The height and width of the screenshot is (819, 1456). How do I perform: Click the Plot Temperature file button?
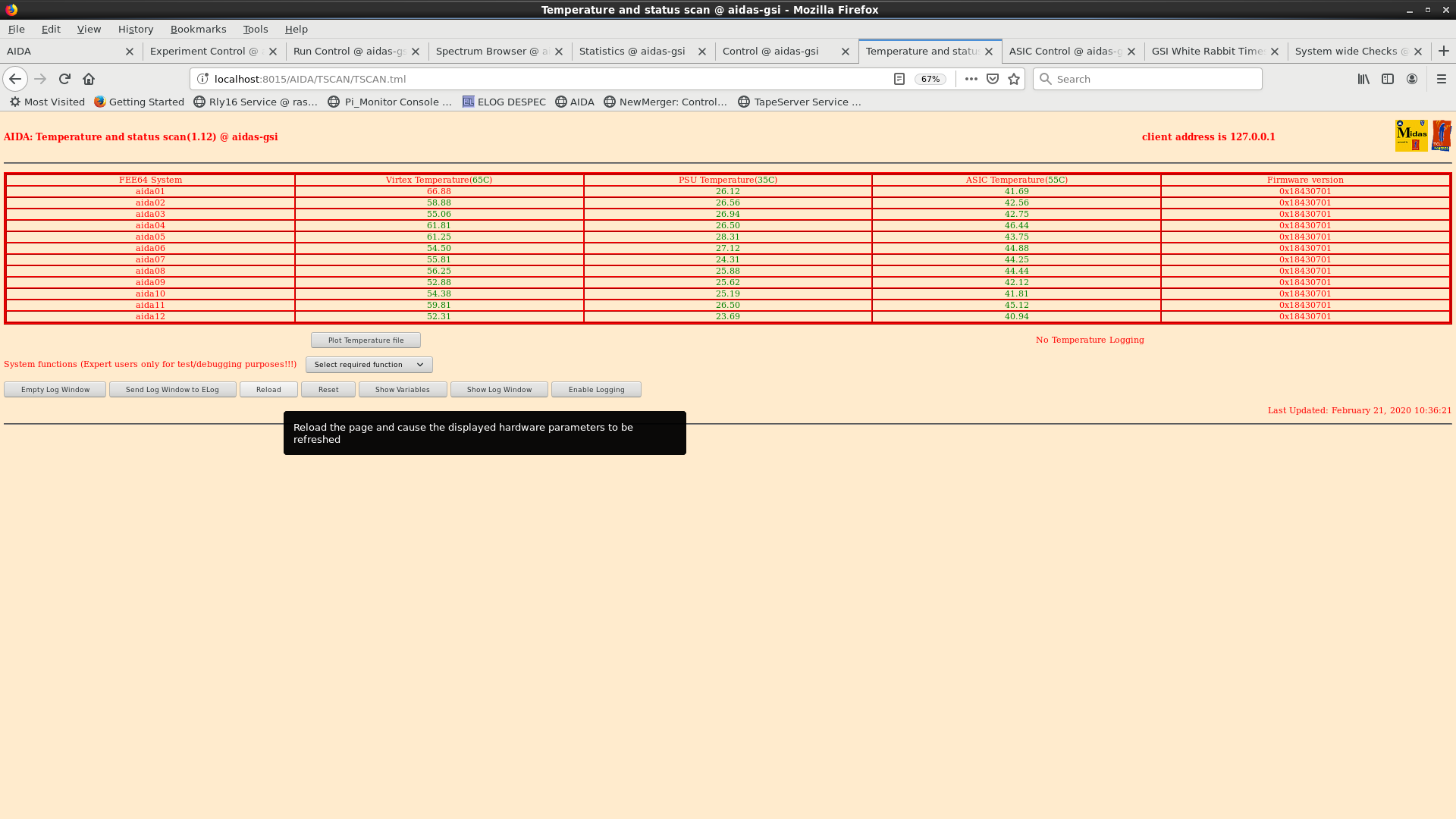point(366,340)
